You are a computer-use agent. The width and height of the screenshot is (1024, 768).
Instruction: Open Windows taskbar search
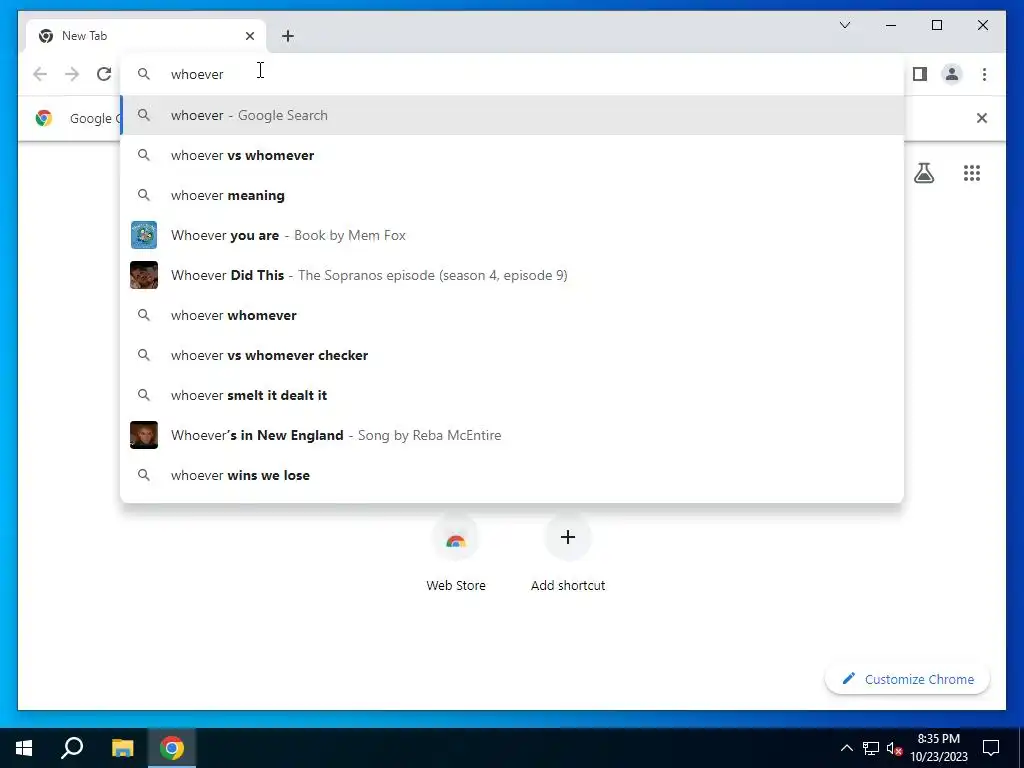[x=72, y=748]
